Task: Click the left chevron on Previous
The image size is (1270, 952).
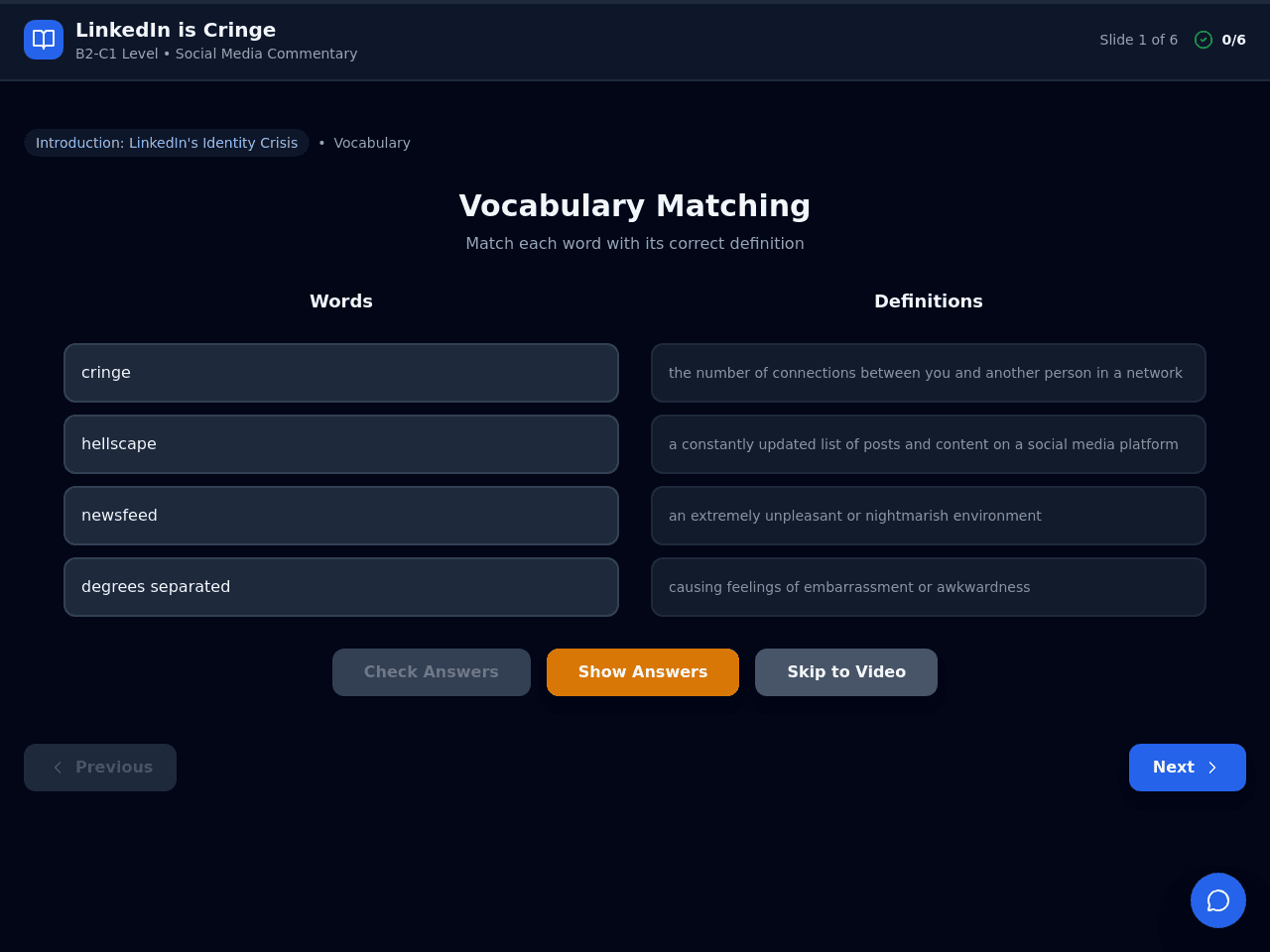Action: click(x=58, y=768)
